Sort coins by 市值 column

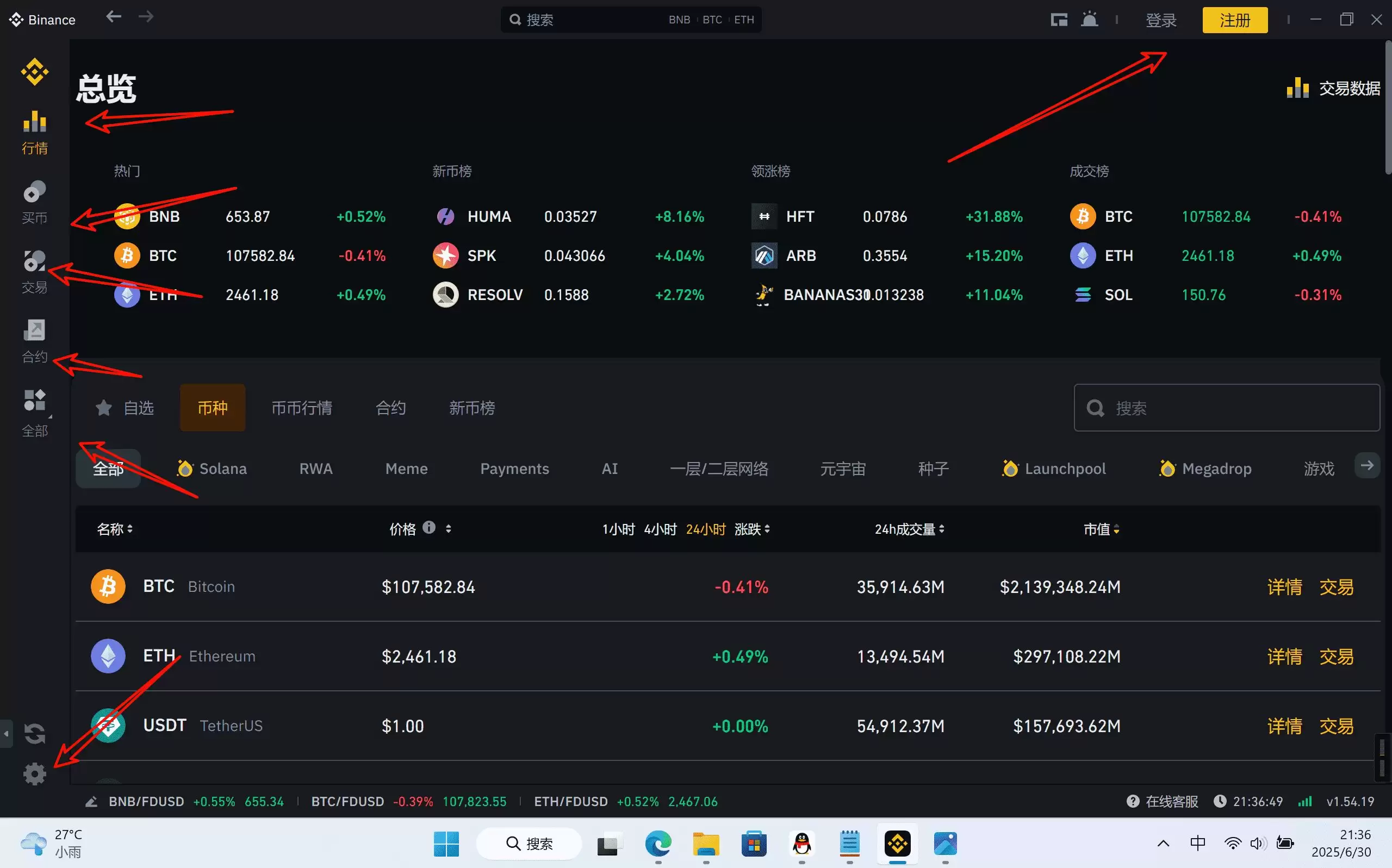click(x=1098, y=529)
